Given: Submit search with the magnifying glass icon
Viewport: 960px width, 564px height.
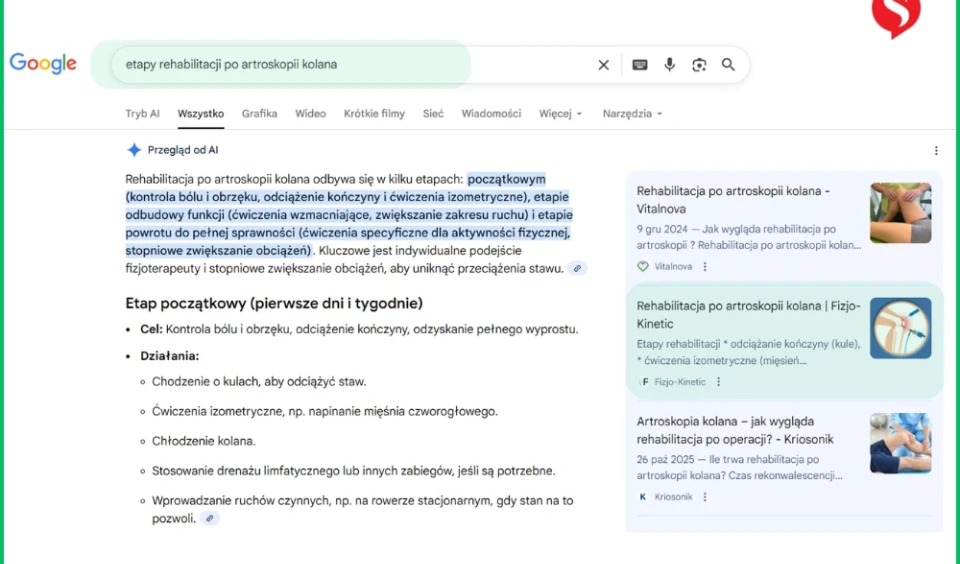Looking at the screenshot, I should tap(728, 64).
